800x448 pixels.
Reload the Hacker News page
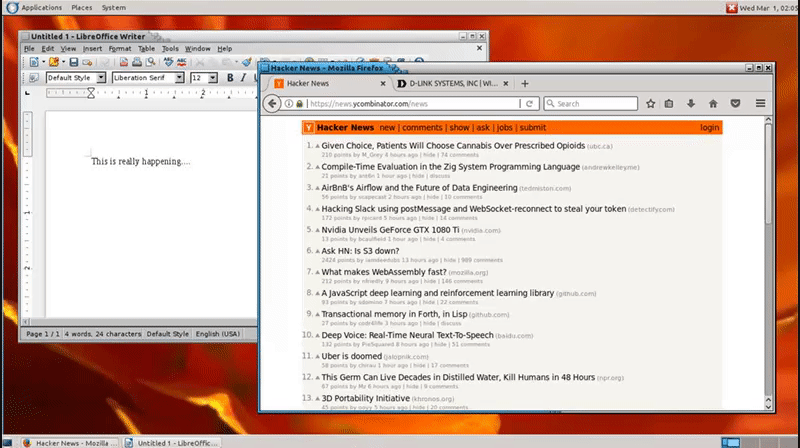tap(530, 103)
